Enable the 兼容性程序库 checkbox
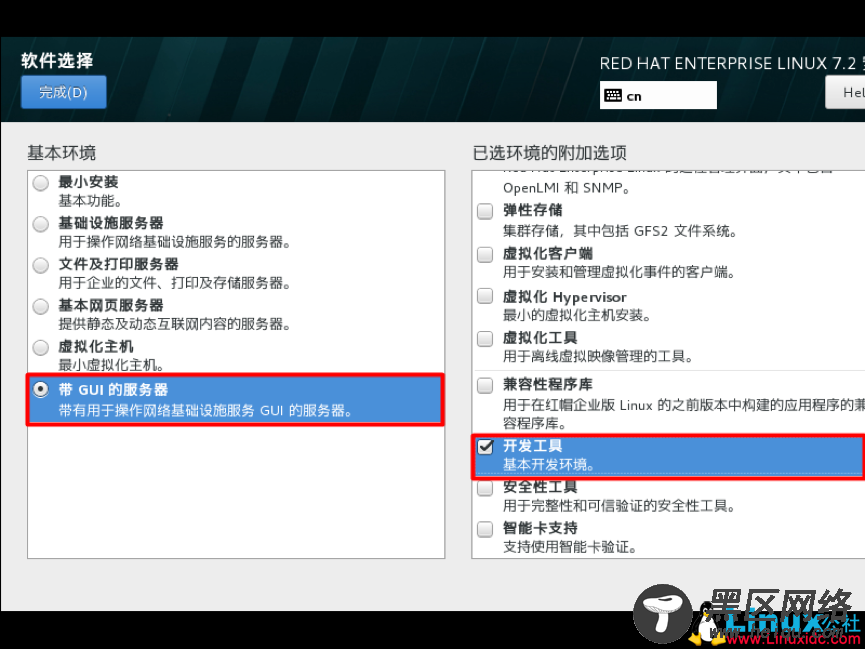The height and width of the screenshot is (649, 865). pyautogui.click(x=485, y=385)
